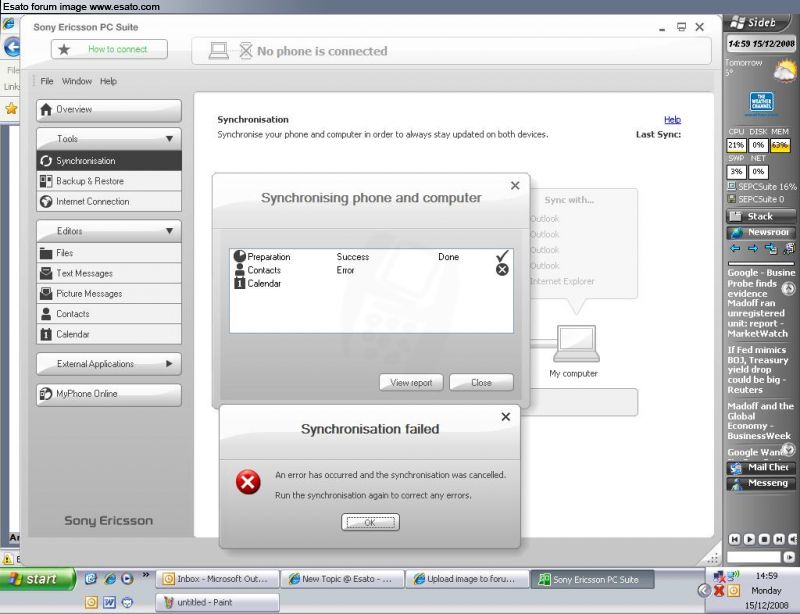
Task: Click the How to connect button
Action: [x=109, y=50]
